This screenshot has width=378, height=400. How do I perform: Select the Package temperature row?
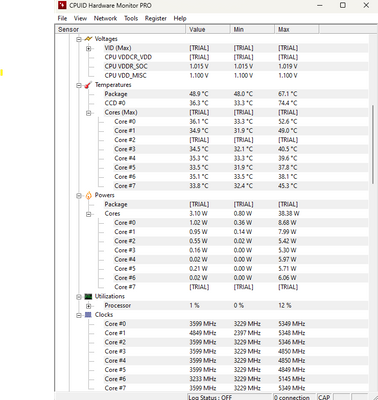point(235,94)
